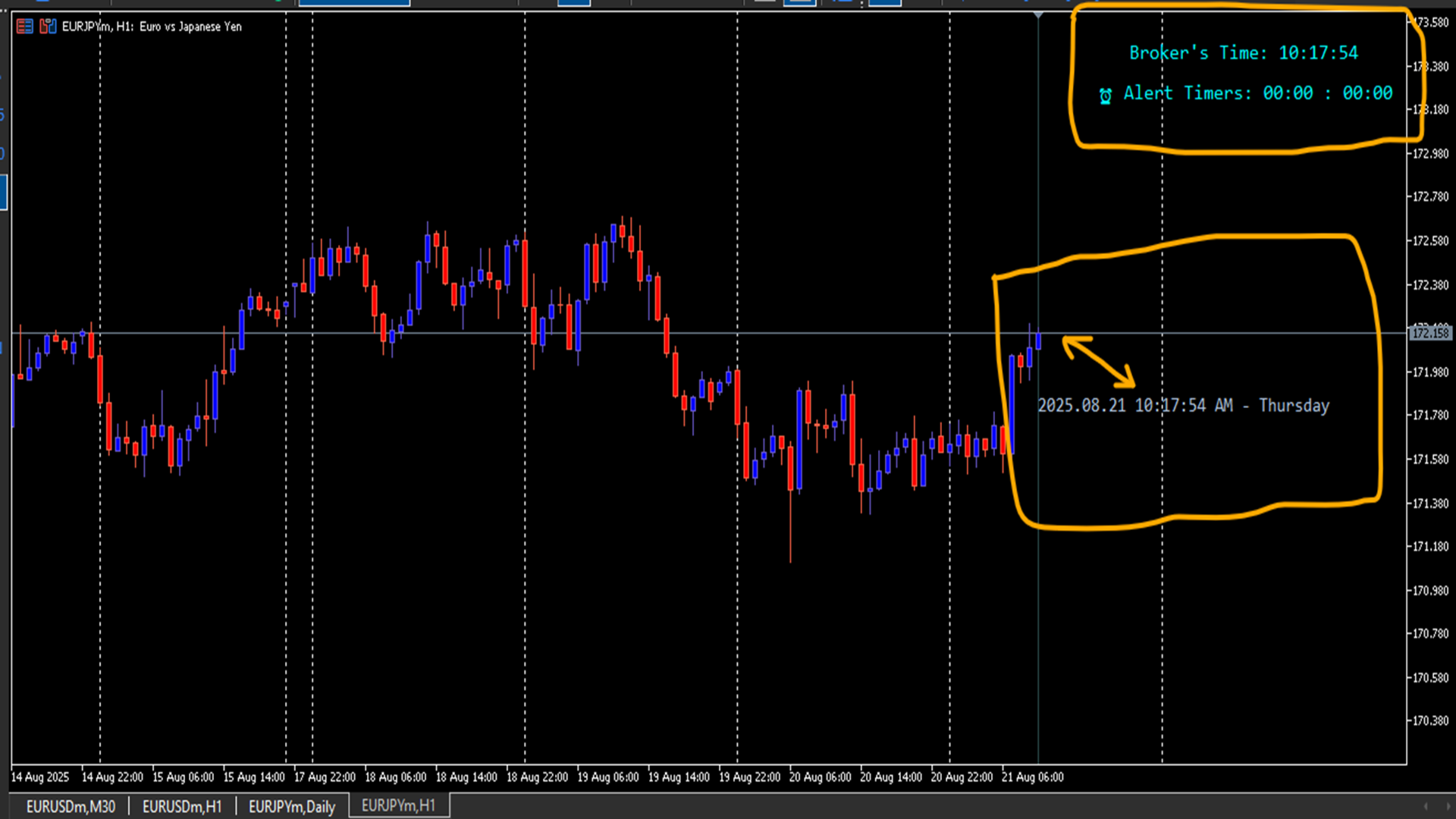This screenshot has height=819, width=1456.
Task: Click the chart title 'Euro vs Japanese Yen'
Action: [190, 27]
